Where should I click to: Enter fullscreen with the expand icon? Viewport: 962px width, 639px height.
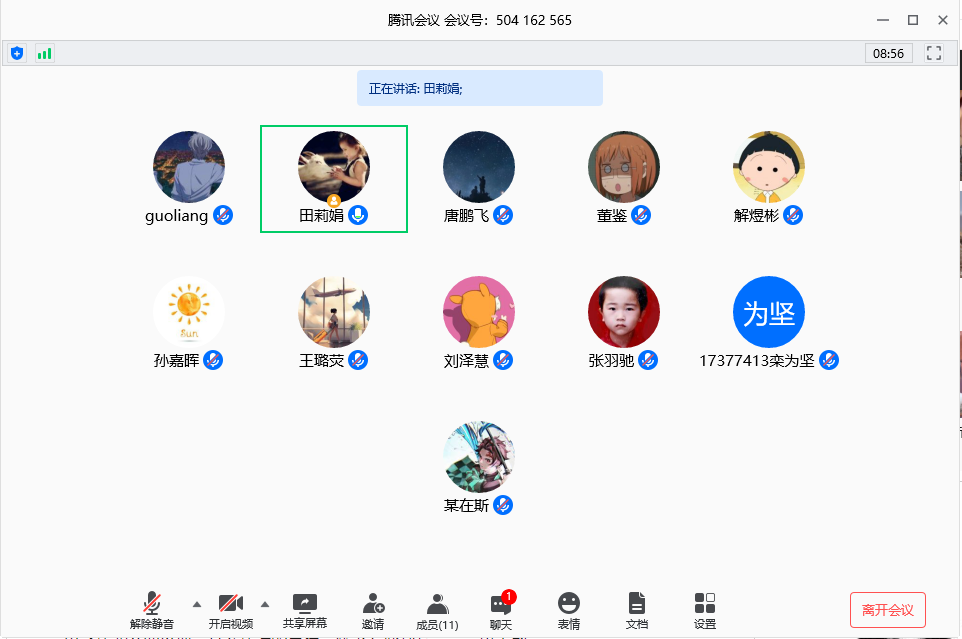[x=934, y=52]
